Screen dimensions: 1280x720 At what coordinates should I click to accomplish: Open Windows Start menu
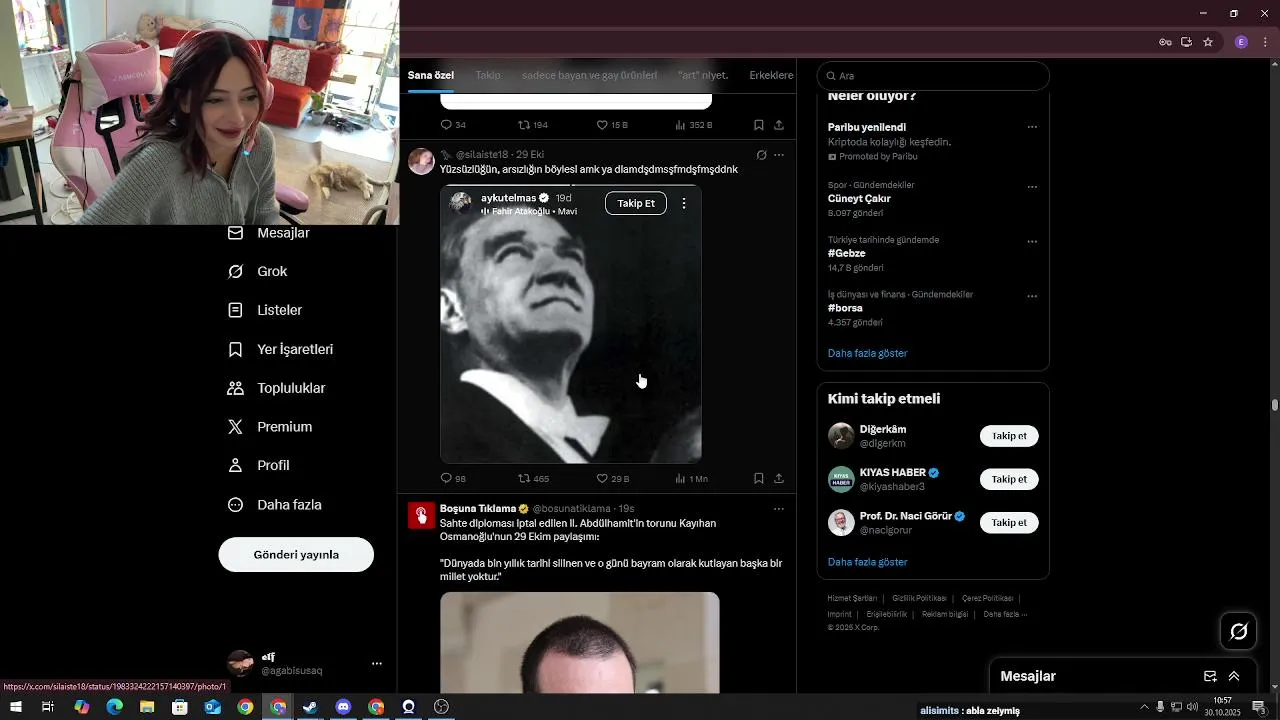click(16, 707)
